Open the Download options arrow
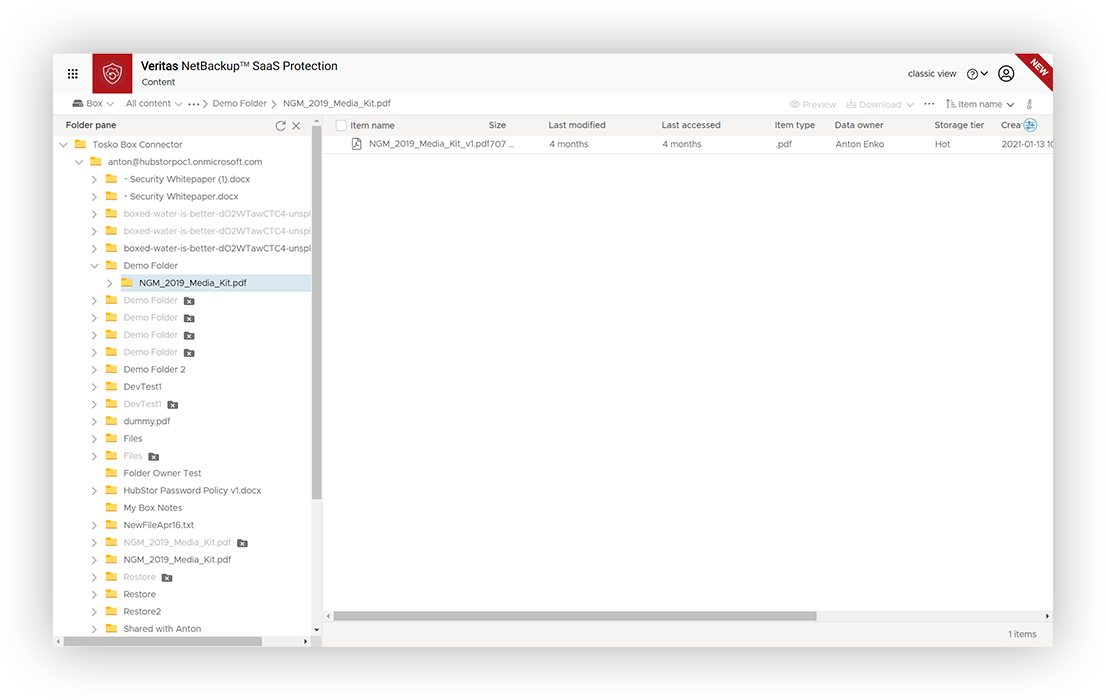Viewport: 1106px width, 700px height. (910, 104)
